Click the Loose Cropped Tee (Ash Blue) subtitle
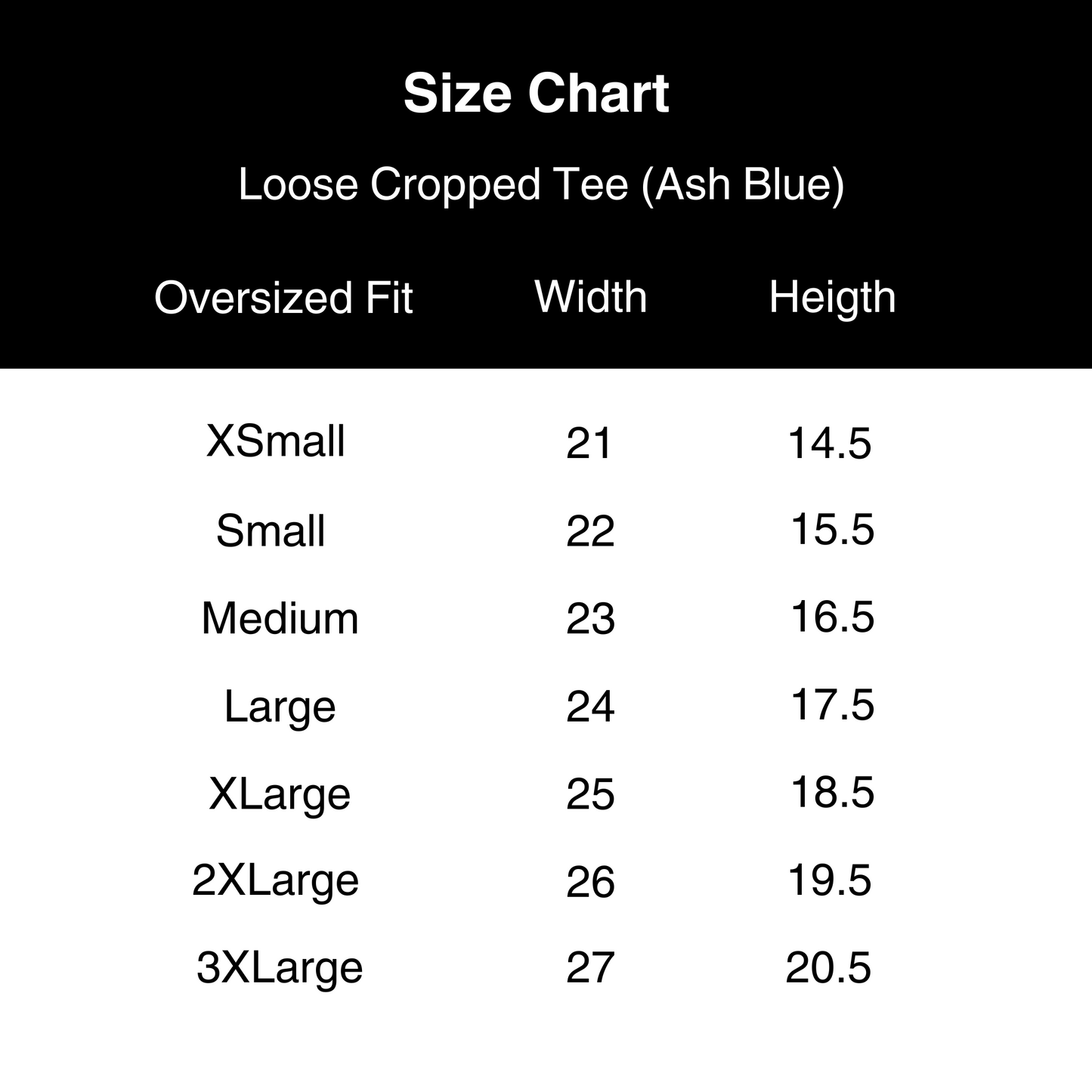The image size is (1092, 1092). (x=541, y=184)
